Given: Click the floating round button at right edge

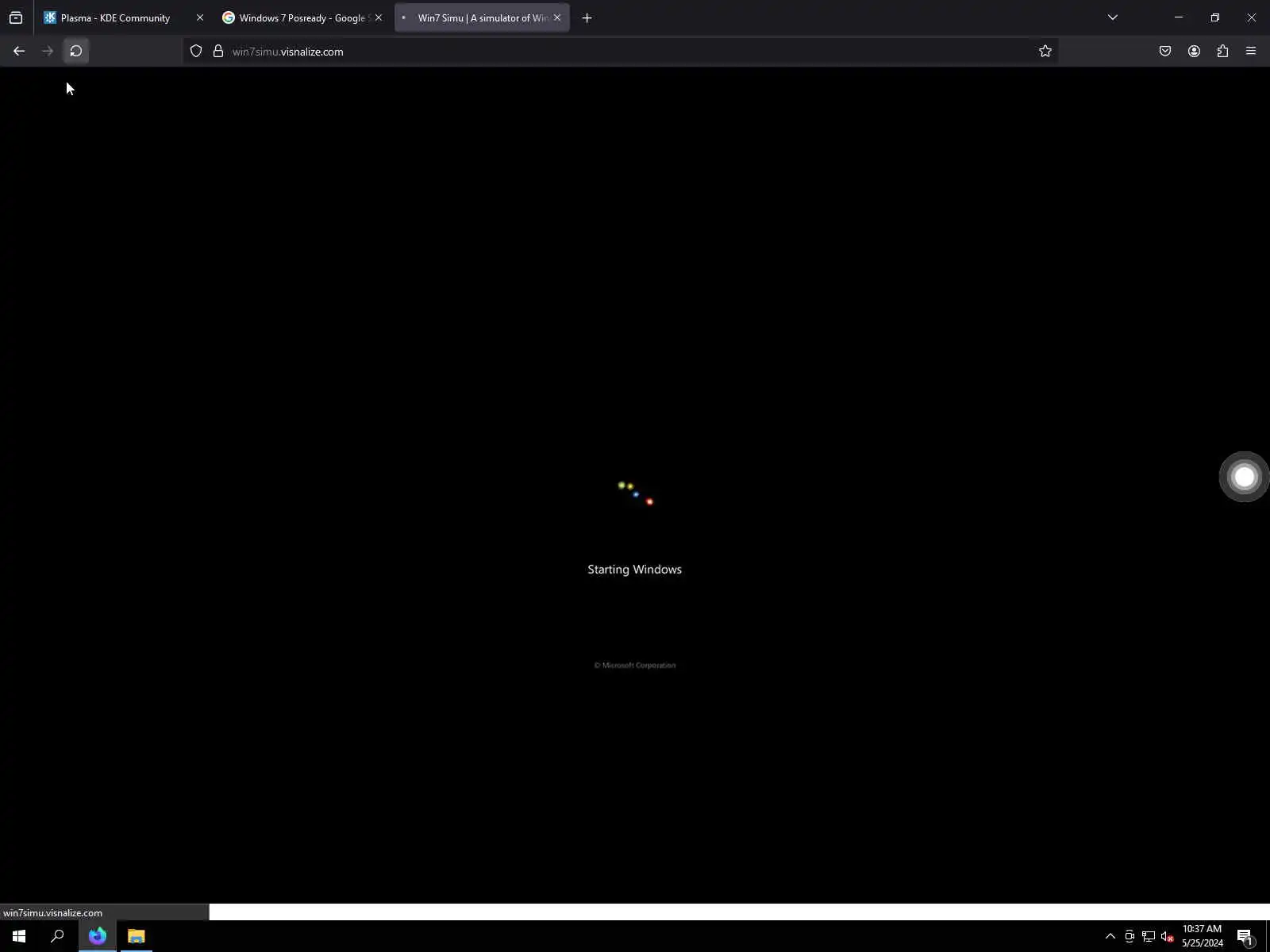Looking at the screenshot, I should [1244, 476].
